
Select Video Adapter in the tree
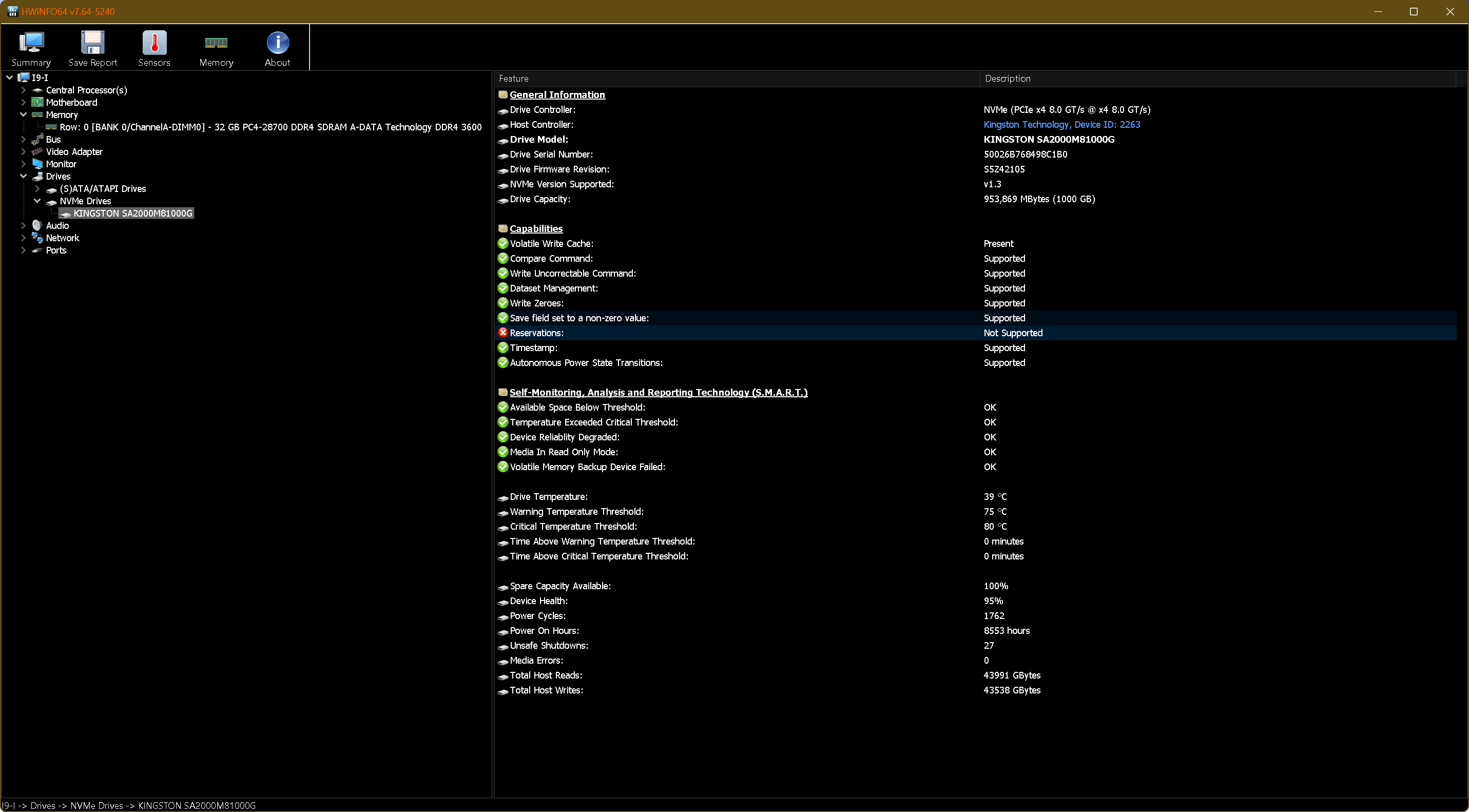click(74, 152)
